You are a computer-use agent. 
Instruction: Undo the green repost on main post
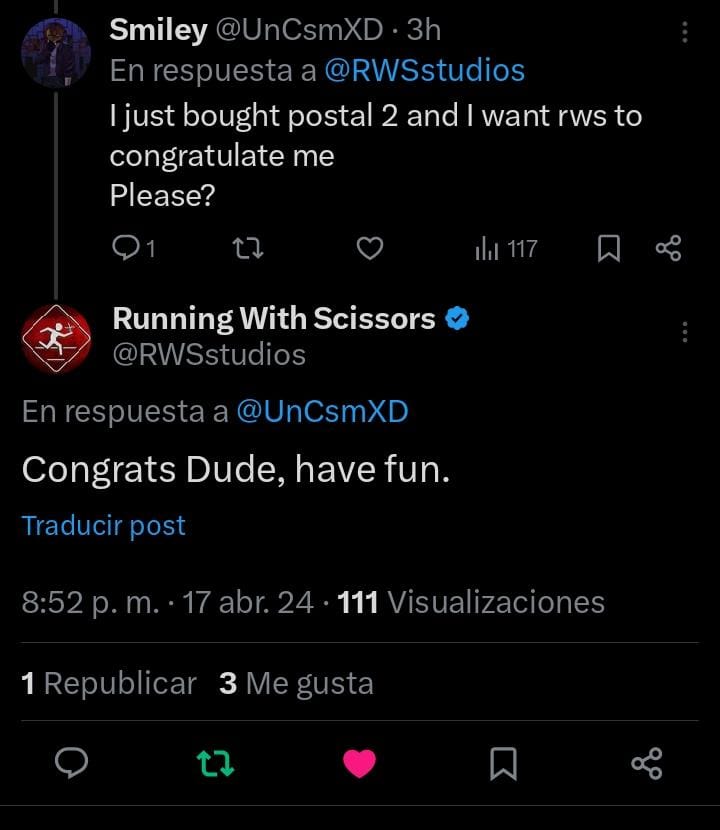coord(215,763)
